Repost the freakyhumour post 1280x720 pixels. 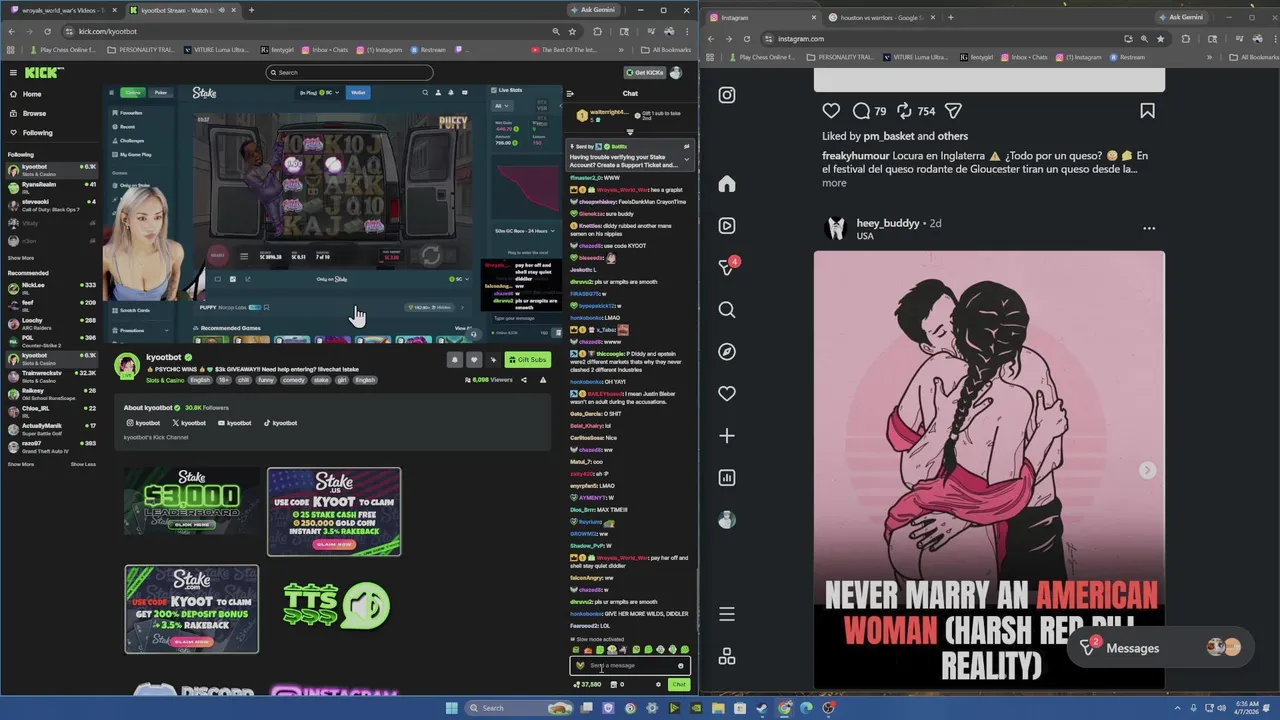(904, 111)
